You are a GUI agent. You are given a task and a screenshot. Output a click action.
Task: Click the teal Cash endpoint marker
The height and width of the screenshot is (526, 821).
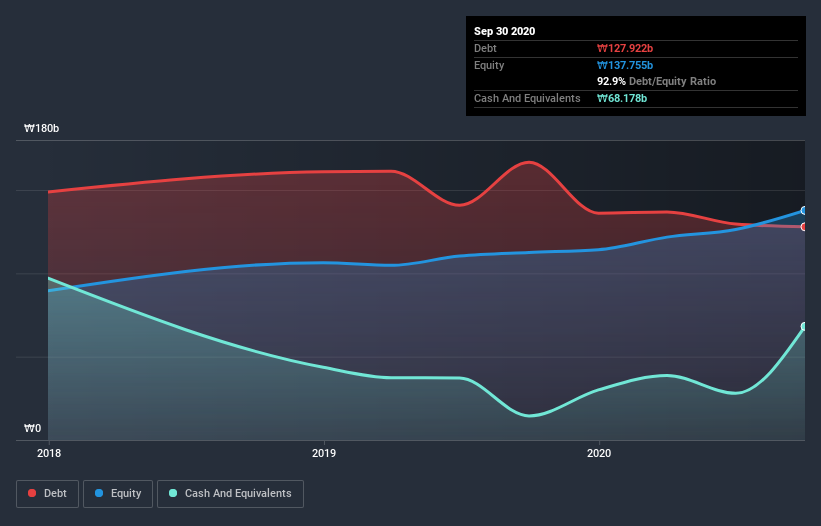coord(804,327)
